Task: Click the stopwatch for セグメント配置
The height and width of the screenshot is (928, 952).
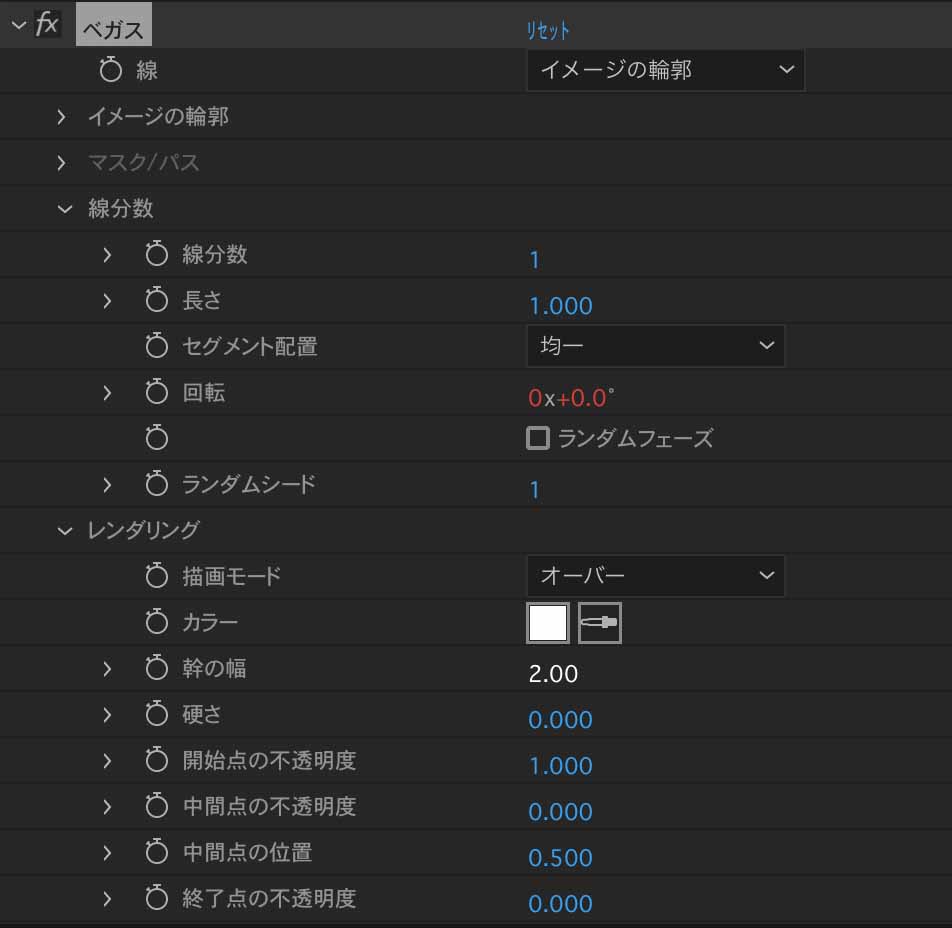Action: click(157, 346)
